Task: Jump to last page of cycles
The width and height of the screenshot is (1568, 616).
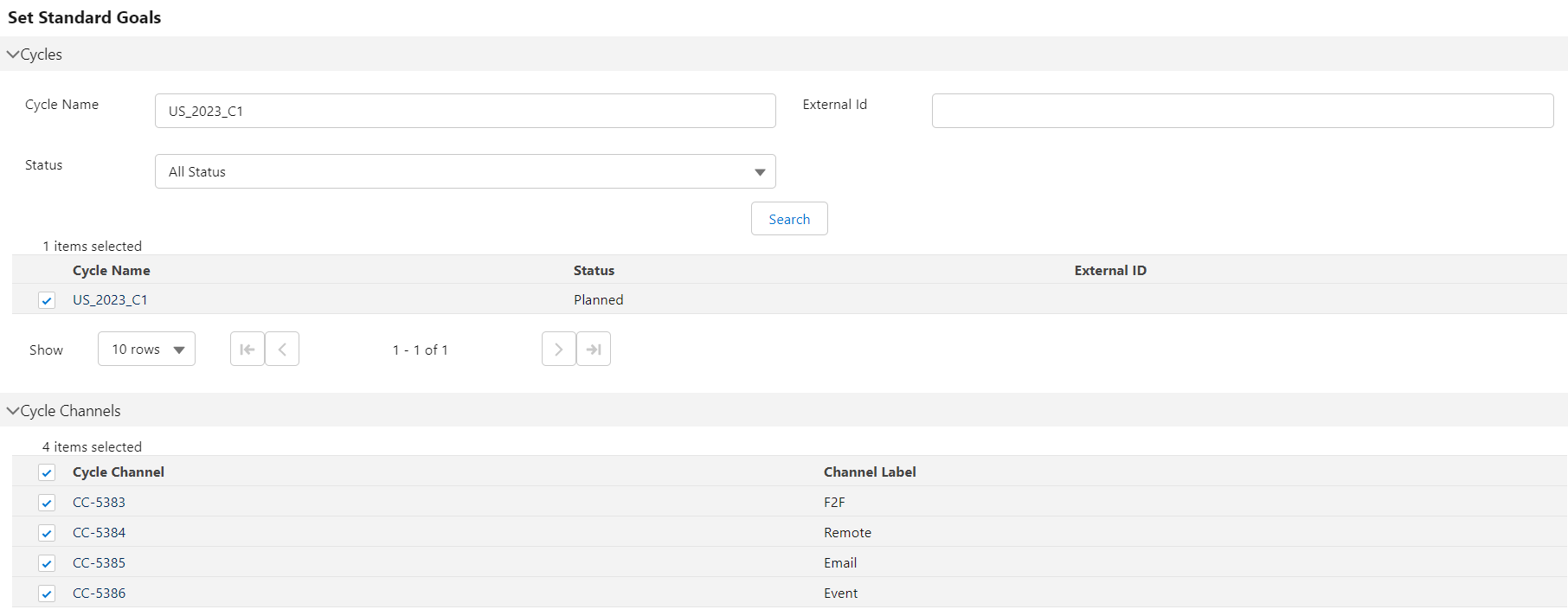Action: point(594,350)
